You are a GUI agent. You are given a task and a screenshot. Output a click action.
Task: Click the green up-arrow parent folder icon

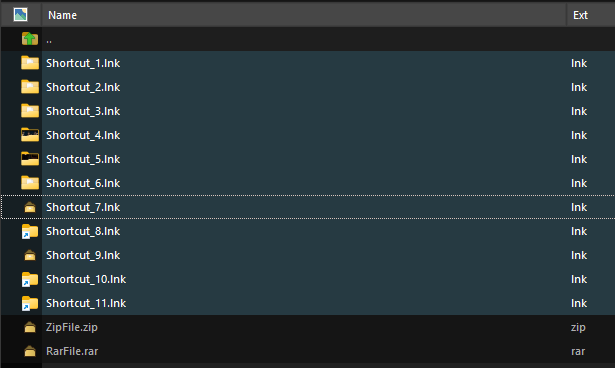(30, 39)
